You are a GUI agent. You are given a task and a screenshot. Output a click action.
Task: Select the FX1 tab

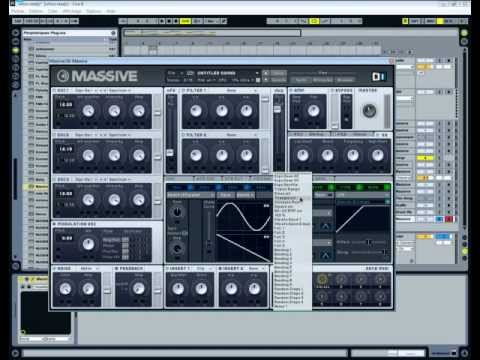pyautogui.click(x=308, y=134)
